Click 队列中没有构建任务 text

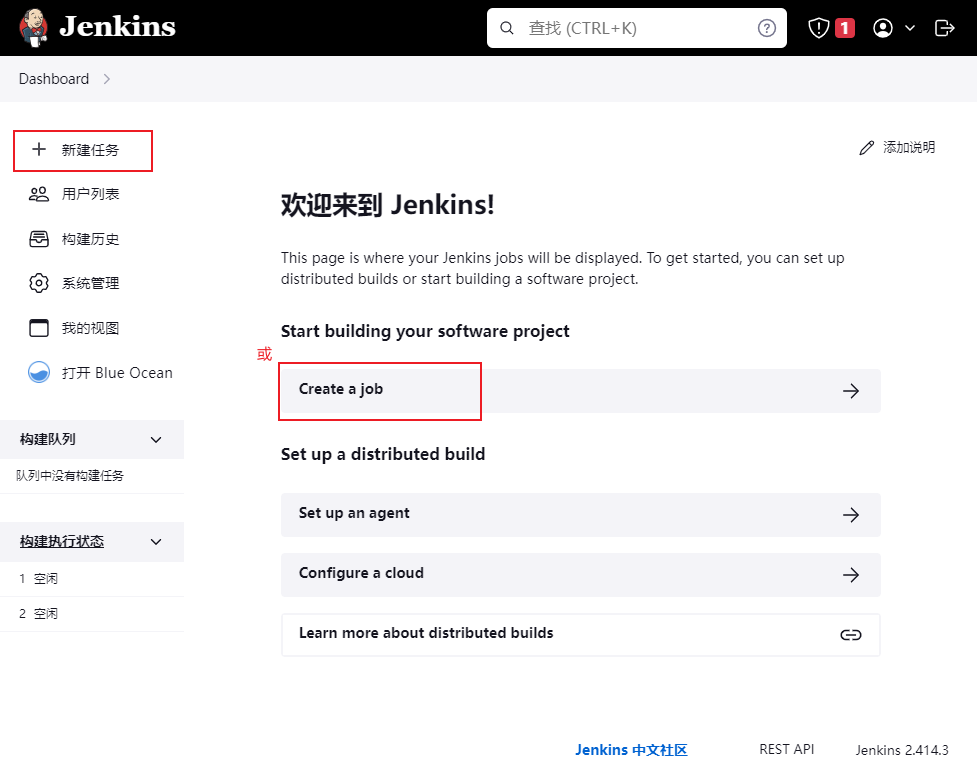click(70, 476)
